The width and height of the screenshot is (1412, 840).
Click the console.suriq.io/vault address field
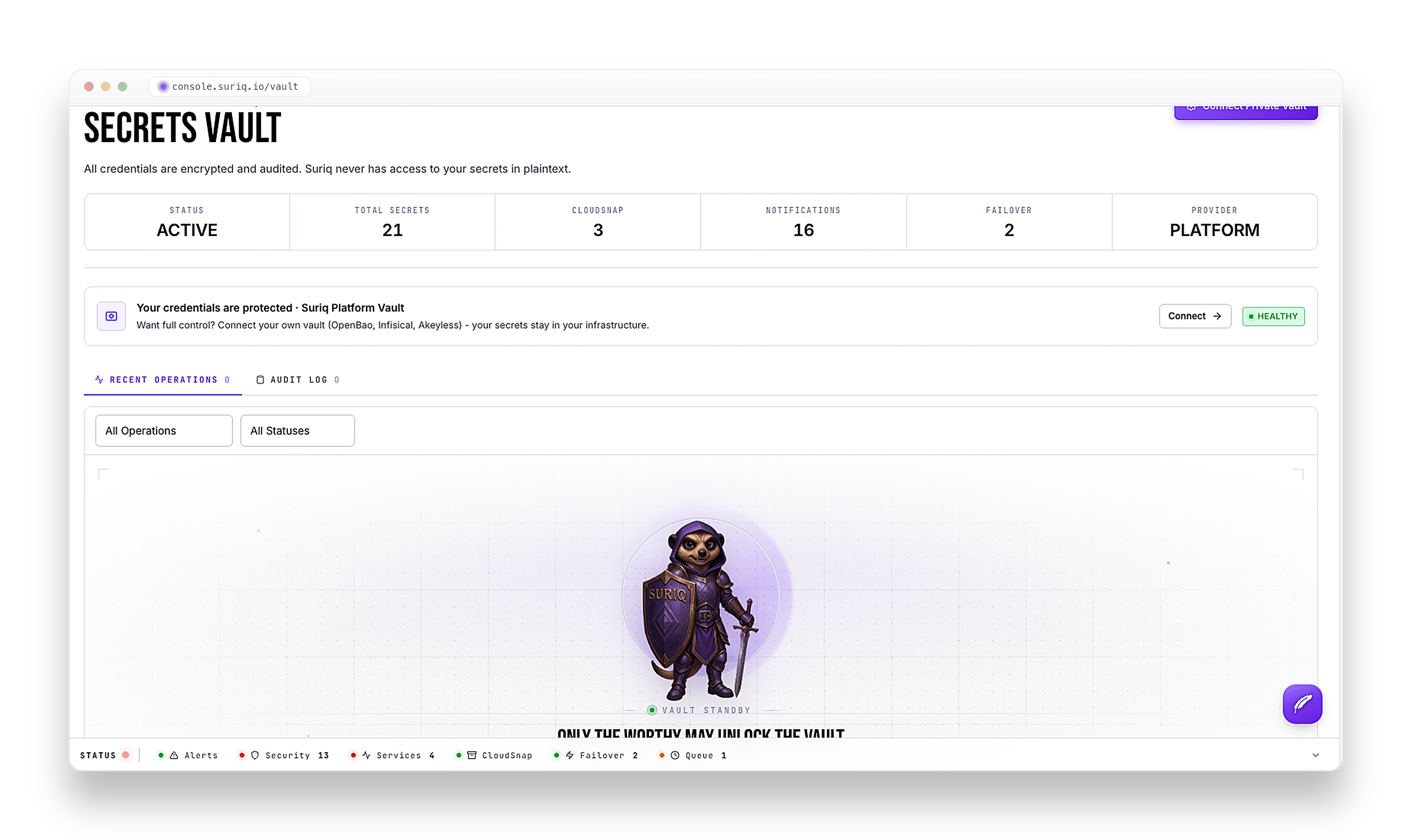[x=230, y=87]
